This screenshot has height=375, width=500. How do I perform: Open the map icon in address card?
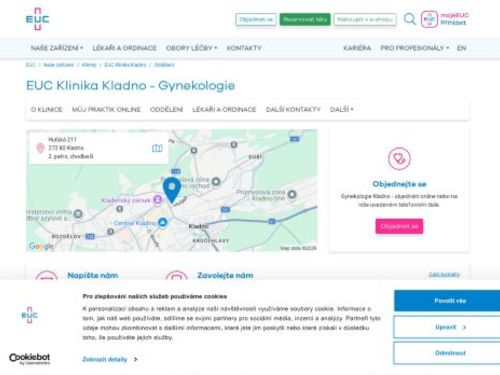click(157, 148)
